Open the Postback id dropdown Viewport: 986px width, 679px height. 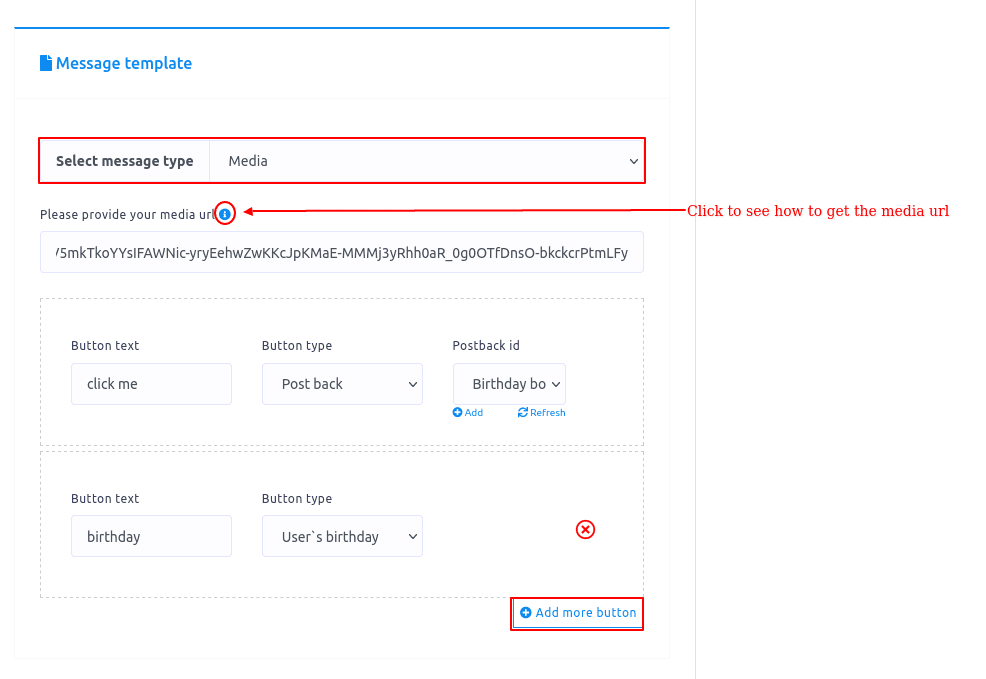tap(509, 384)
